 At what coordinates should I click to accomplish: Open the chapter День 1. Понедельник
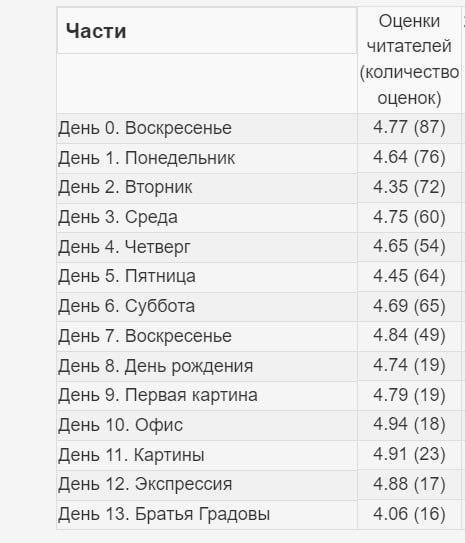146,158
